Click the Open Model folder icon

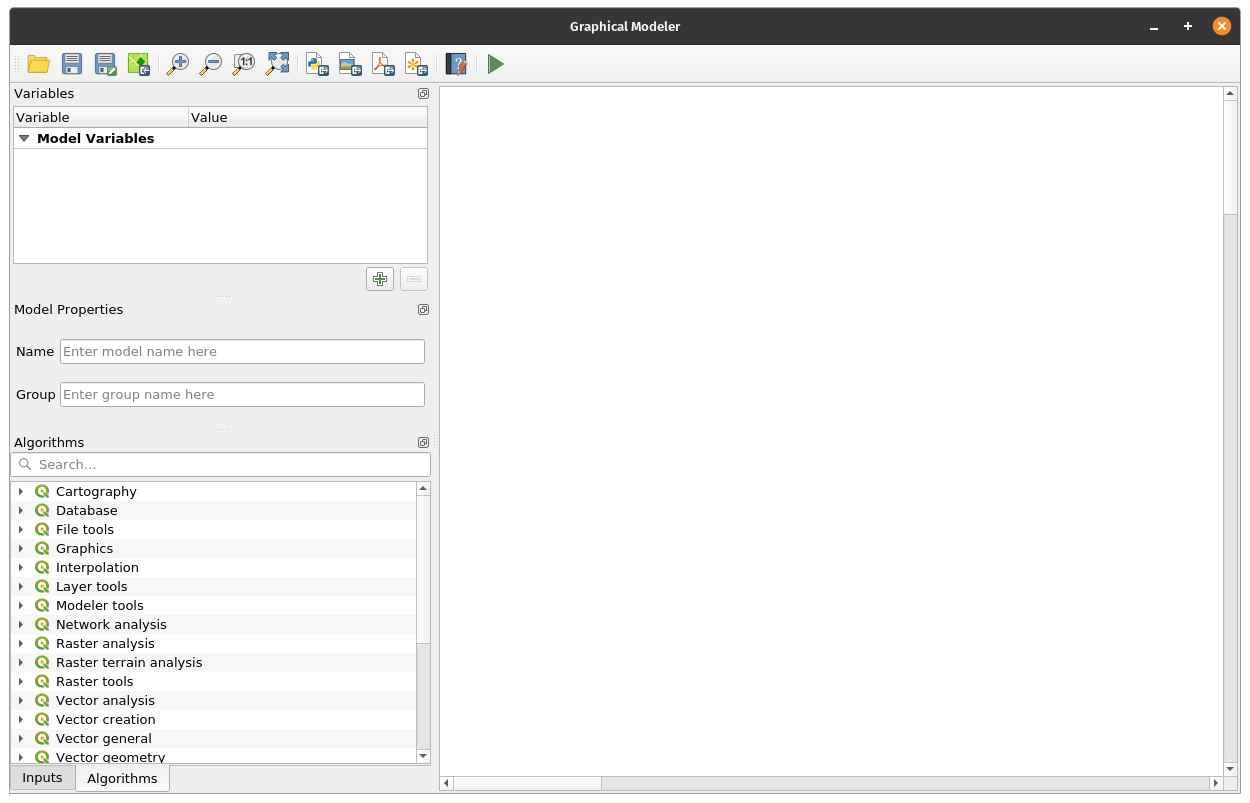point(39,64)
